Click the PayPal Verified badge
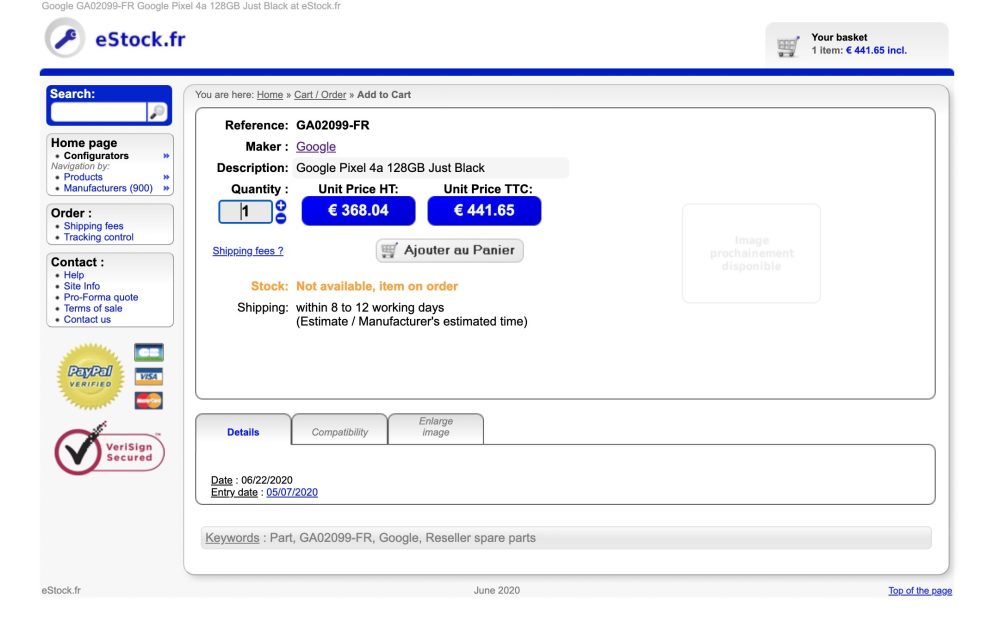Viewport: 1000px width, 627px height. [x=91, y=376]
